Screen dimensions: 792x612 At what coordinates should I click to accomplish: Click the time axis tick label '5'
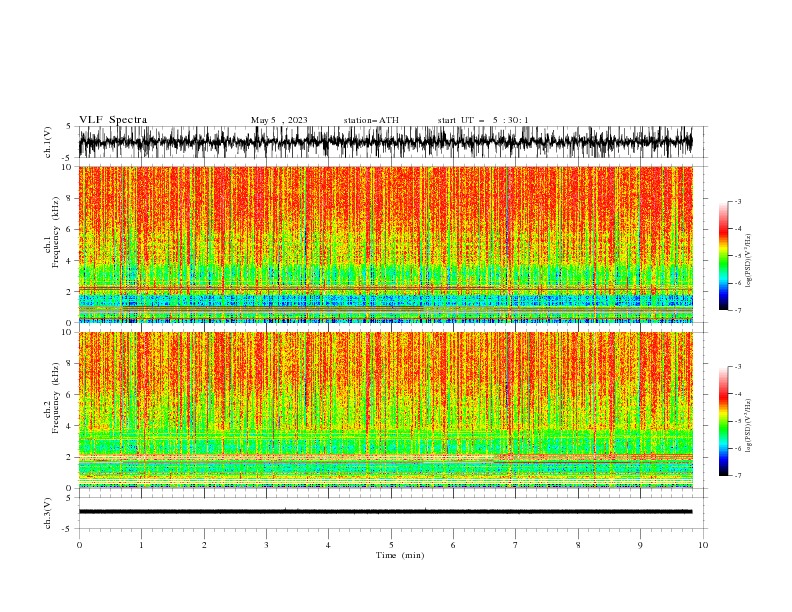391,545
